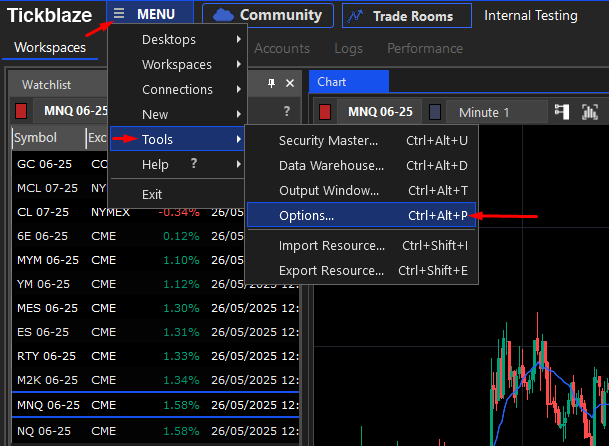This screenshot has height=446, width=609.
Task: Click the dark blue period link square in Chart
Action: tap(435, 112)
